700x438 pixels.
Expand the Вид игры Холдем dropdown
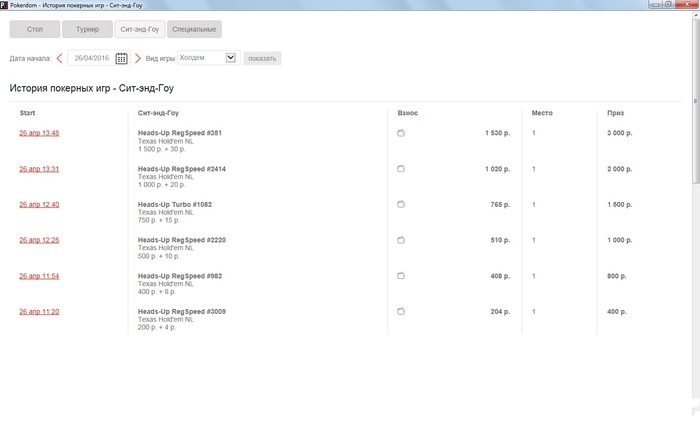[x=230, y=58]
